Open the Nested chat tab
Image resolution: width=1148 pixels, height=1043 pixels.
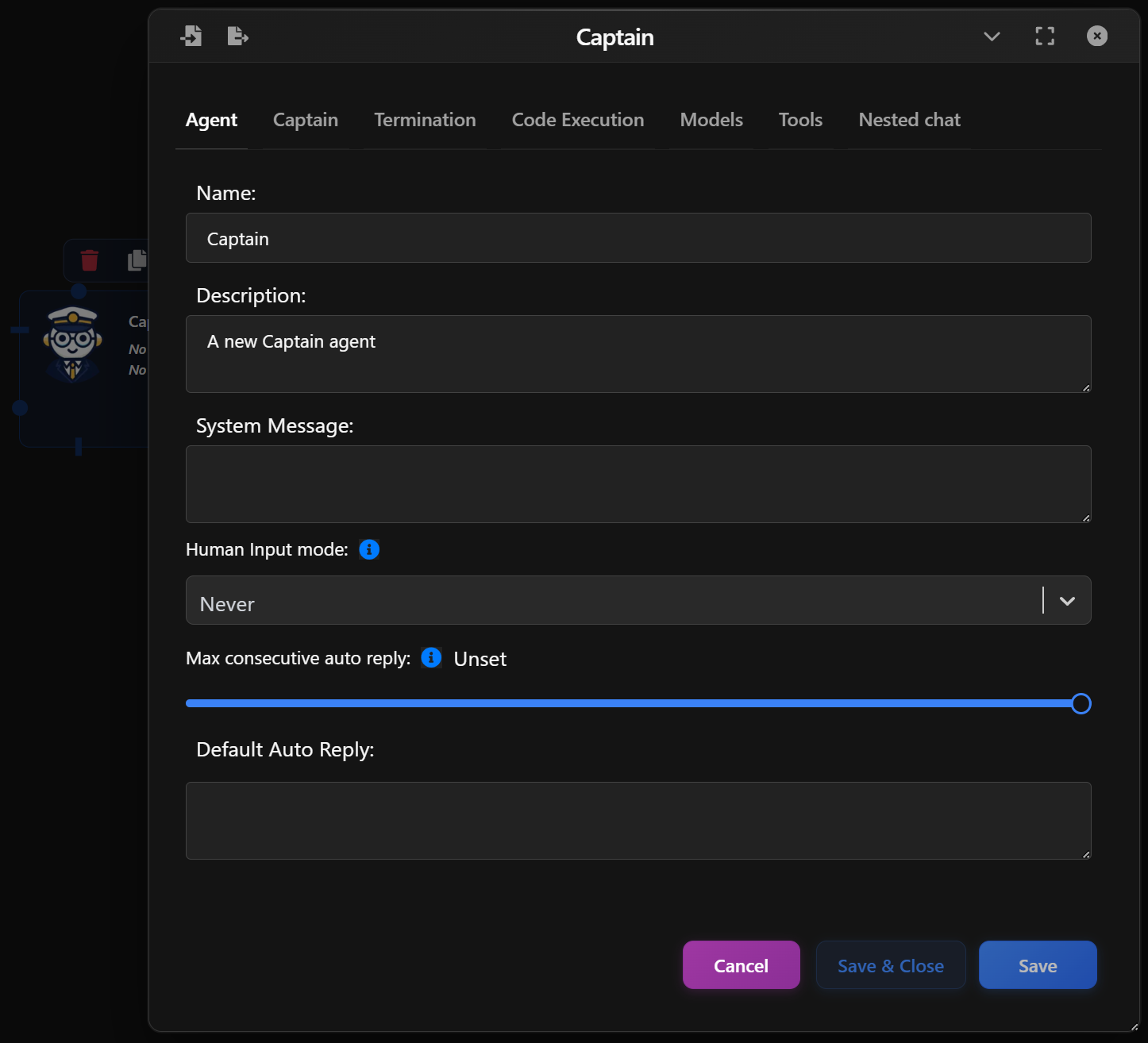click(x=909, y=120)
